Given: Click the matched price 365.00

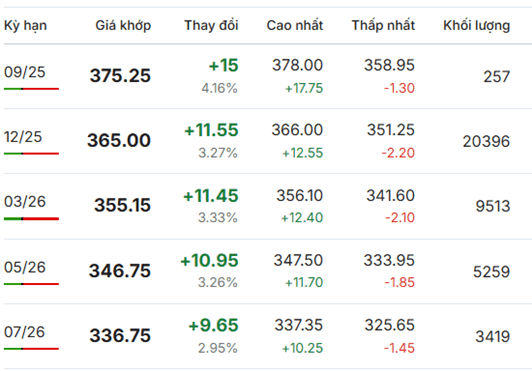Looking at the screenshot, I should [119, 141].
